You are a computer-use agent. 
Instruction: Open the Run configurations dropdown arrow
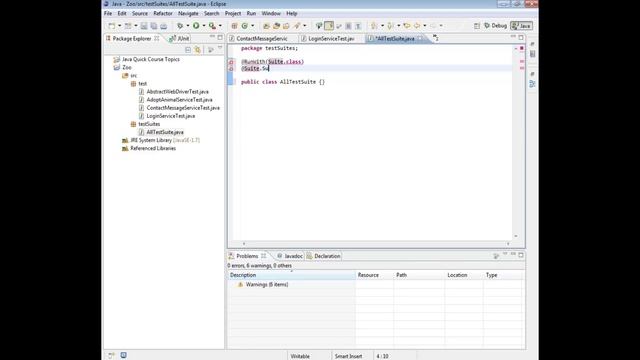(x=204, y=26)
